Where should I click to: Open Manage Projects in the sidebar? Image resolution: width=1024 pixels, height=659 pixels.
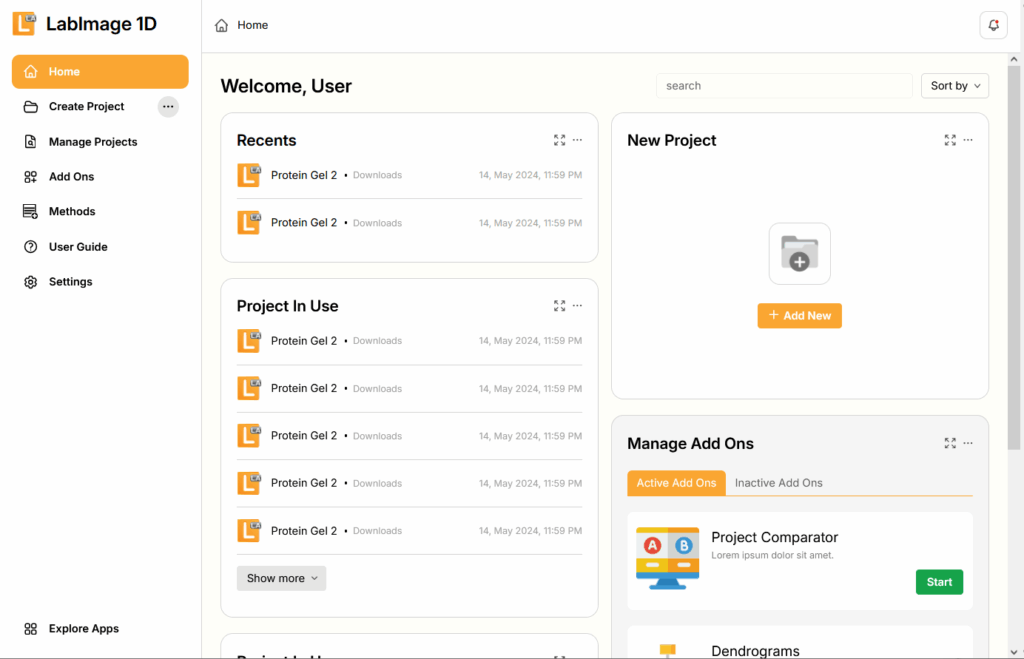point(93,142)
